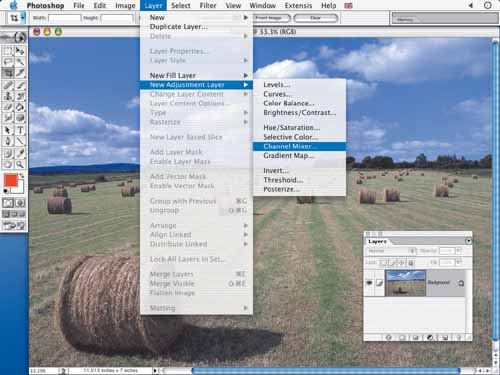Click the Clear button in the options bar

click(x=316, y=18)
